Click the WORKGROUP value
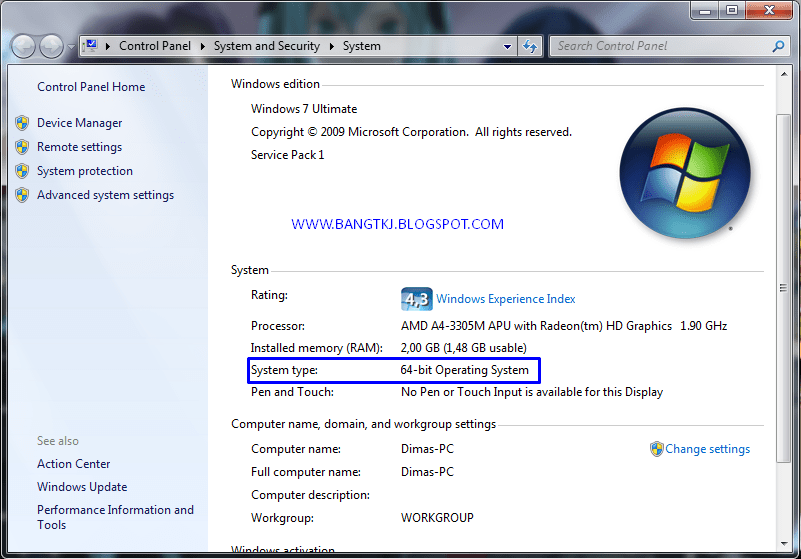801x559 pixels. coord(437,518)
